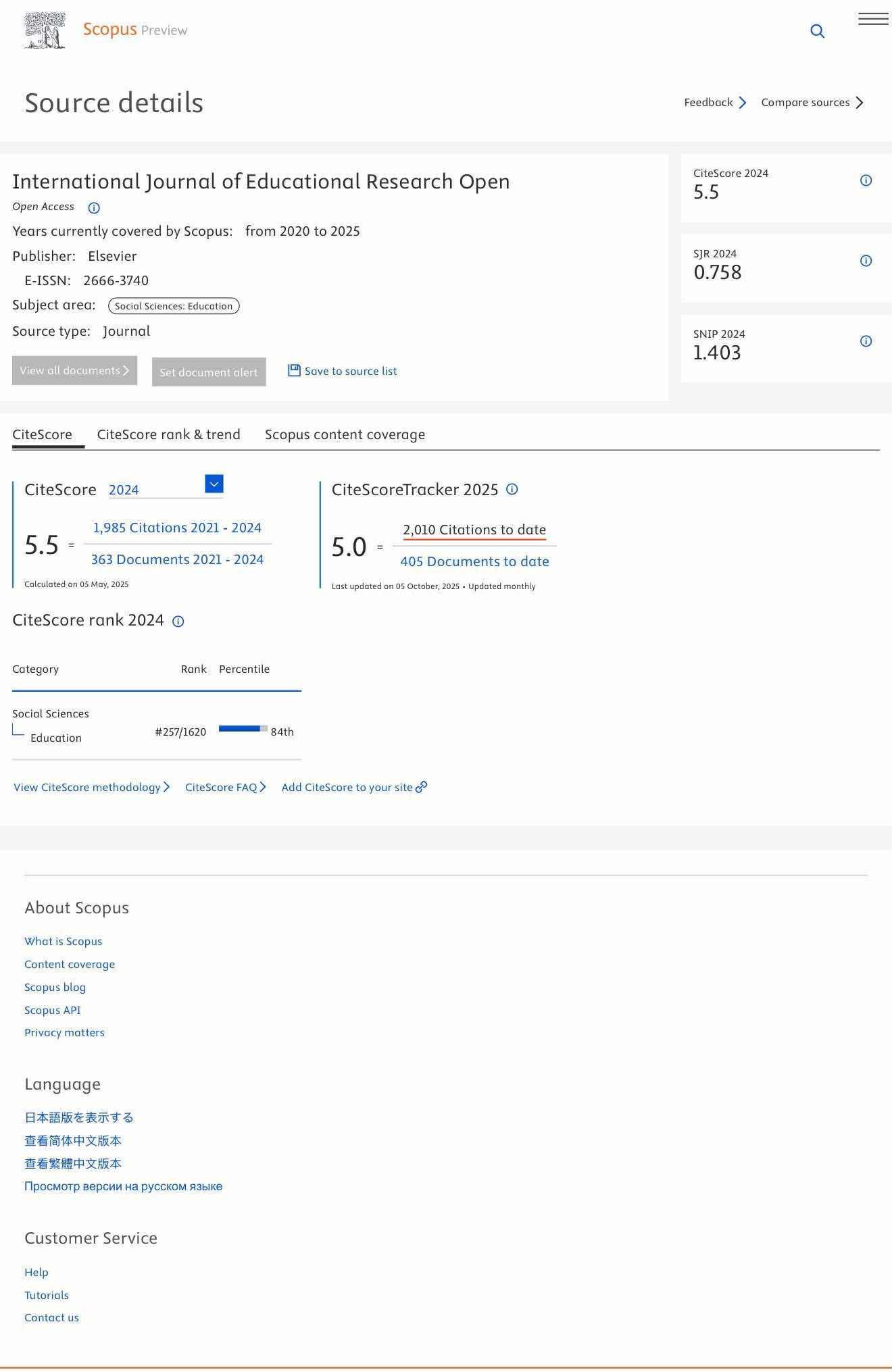Image resolution: width=892 pixels, height=1372 pixels.
Task: Click CiteScoreTracker 2025 info icon
Action: pyautogui.click(x=512, y=490)
